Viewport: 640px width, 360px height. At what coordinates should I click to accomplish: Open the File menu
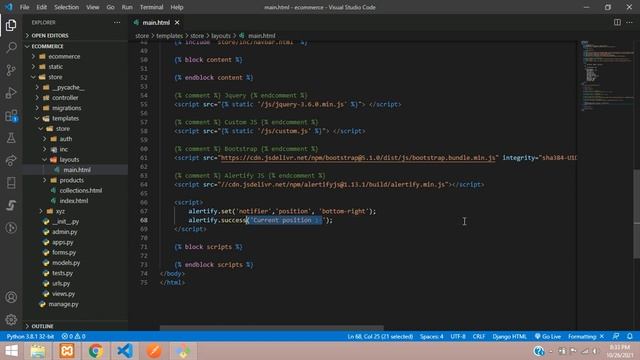pyautogui.click(x=24, y=7)
